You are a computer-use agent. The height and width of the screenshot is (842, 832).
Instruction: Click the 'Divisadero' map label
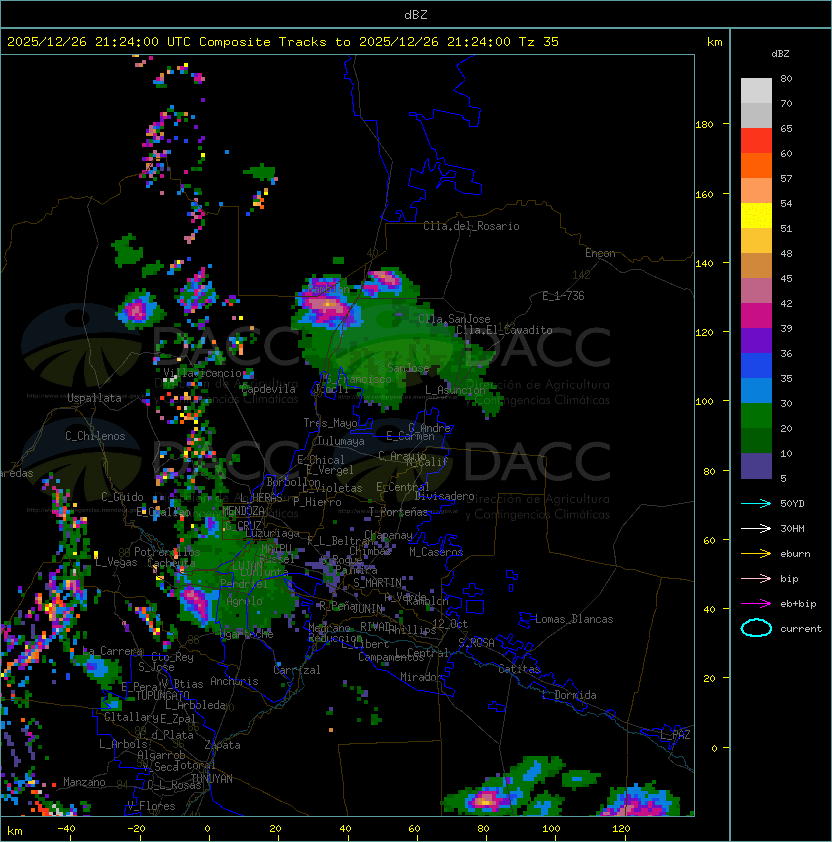click(x=445, y=496)
